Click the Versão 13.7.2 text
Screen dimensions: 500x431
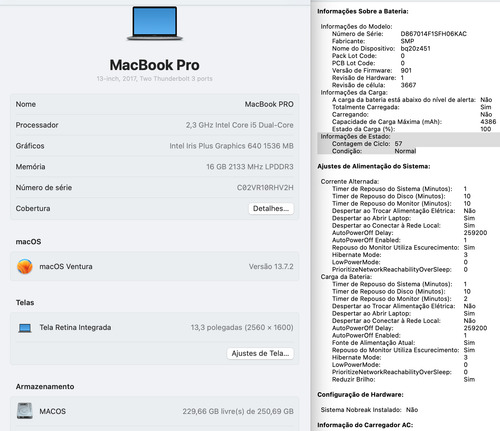point(271,267)
